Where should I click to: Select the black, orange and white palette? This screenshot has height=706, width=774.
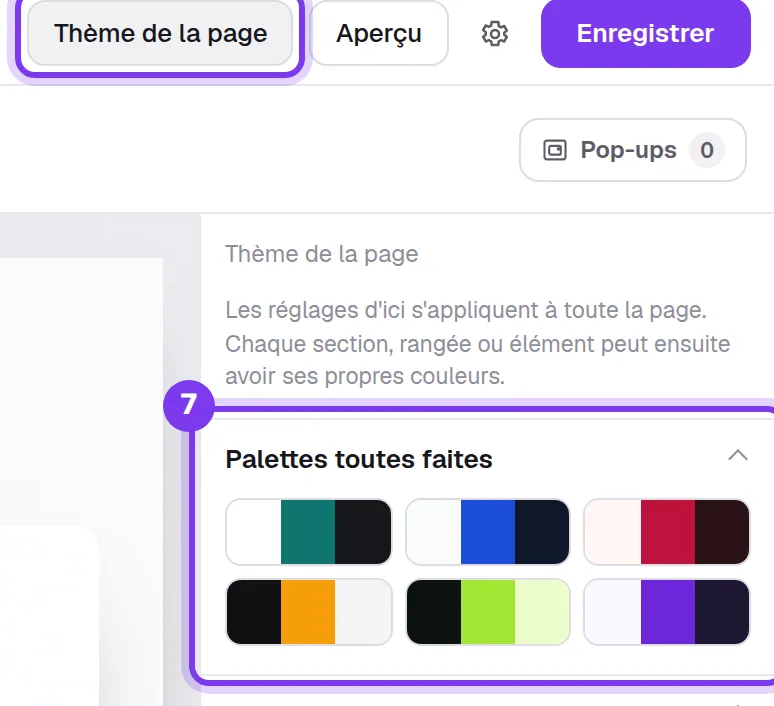309,612
